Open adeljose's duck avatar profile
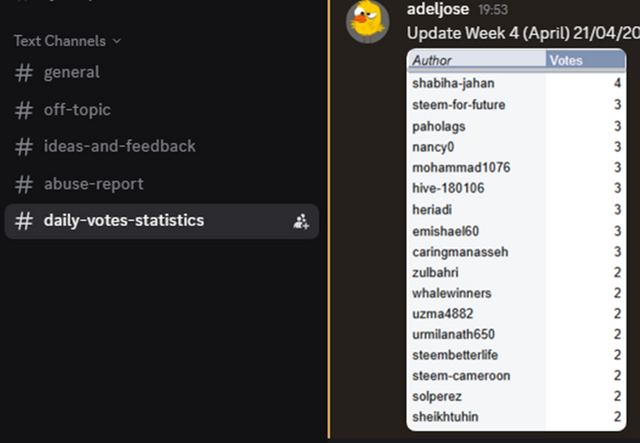The width and height of the screenshot is (640, 443). click(367, 21)
